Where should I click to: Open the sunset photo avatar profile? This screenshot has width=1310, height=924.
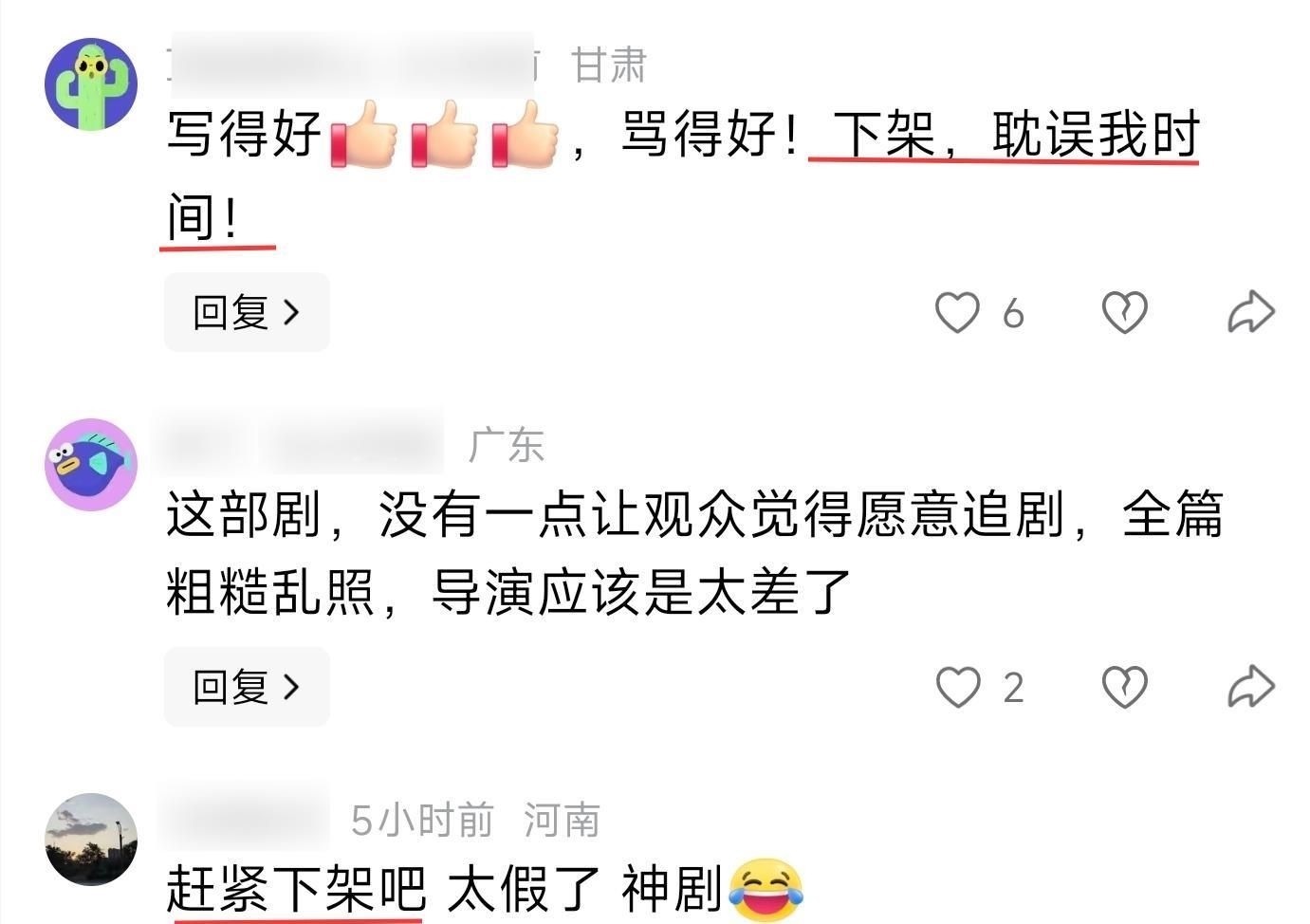point(91,840)
